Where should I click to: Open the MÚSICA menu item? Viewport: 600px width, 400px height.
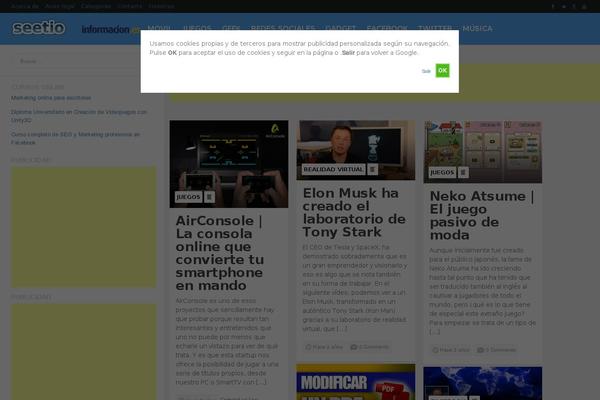coord(477,28)
